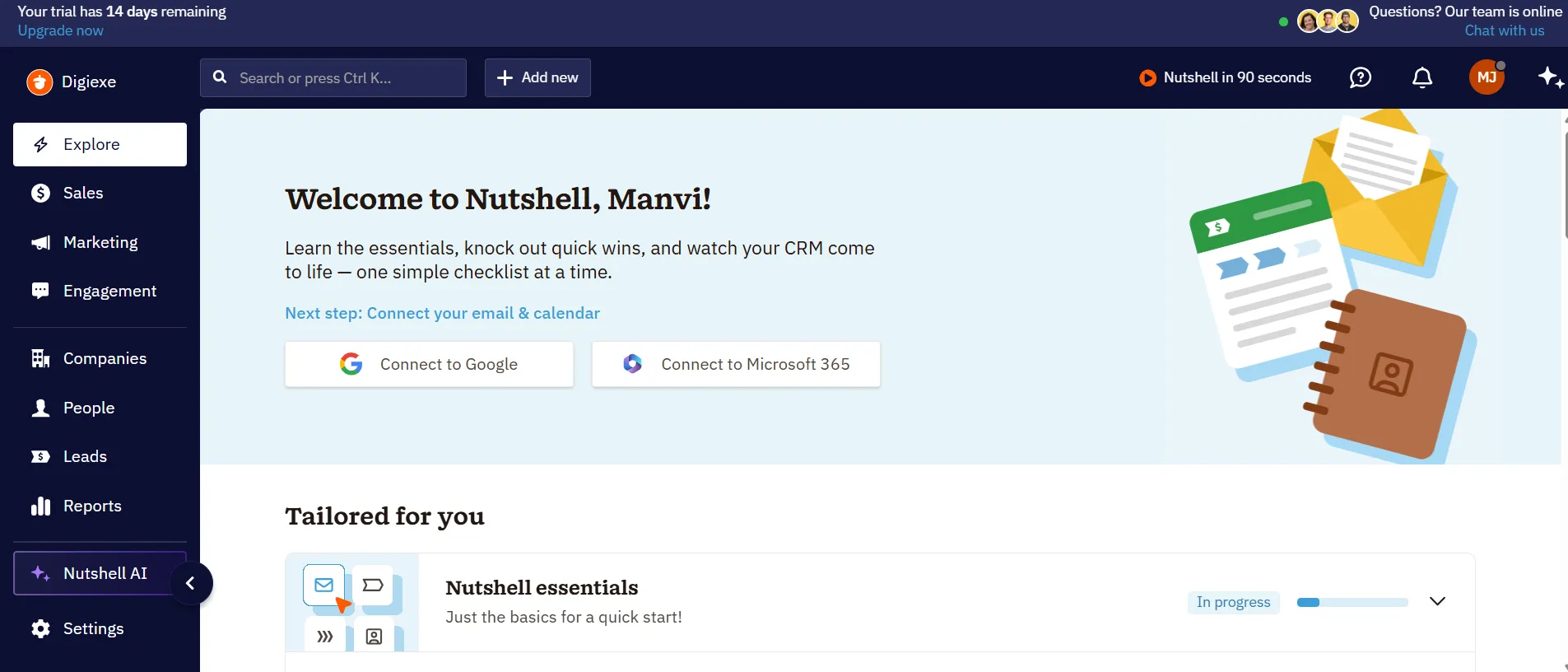Click the Settings gear icon
The width and height of the screenshot is (1568, 672).
pos(40,628)
